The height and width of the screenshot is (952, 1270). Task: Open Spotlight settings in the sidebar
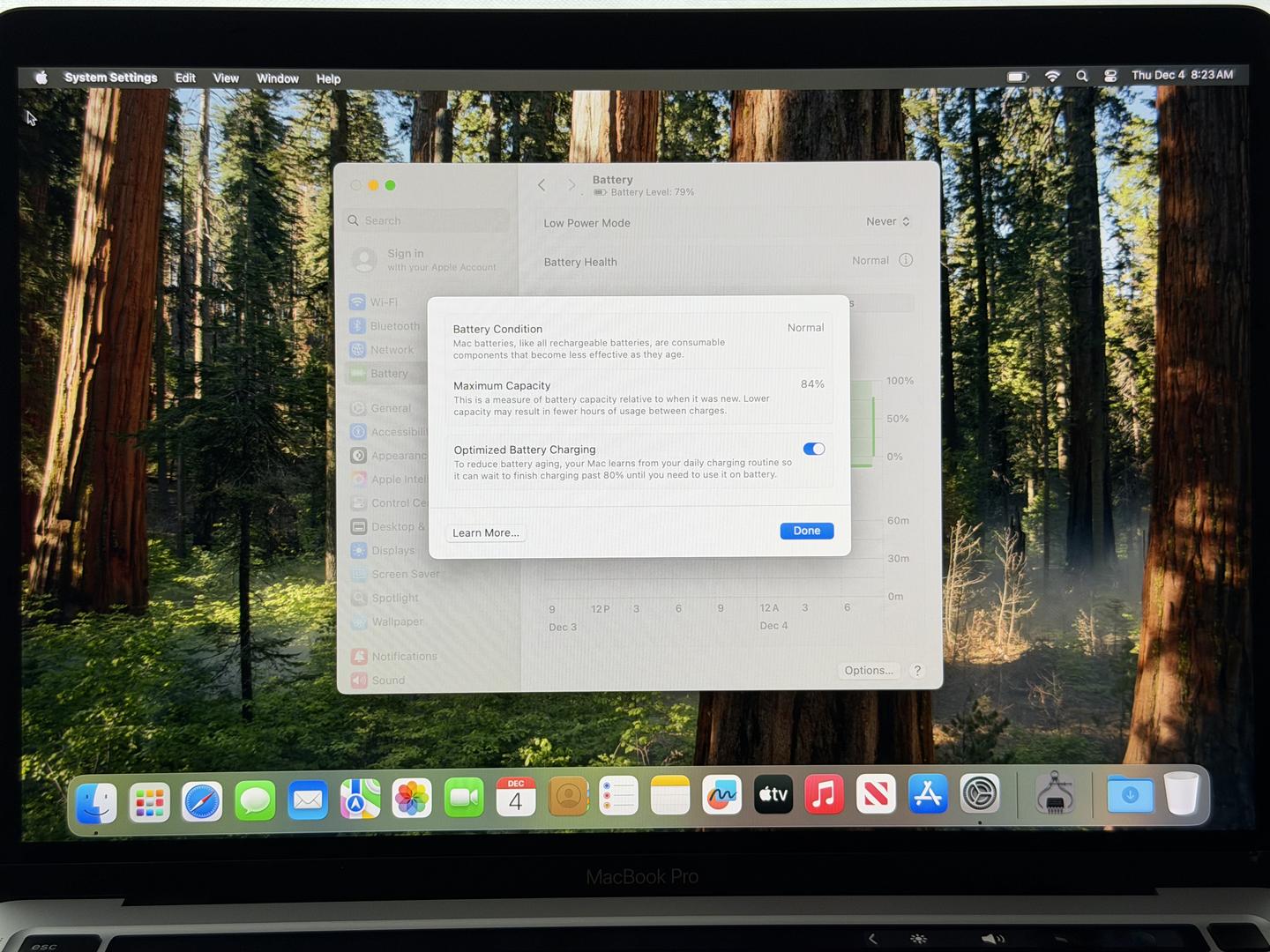point(385,598)
